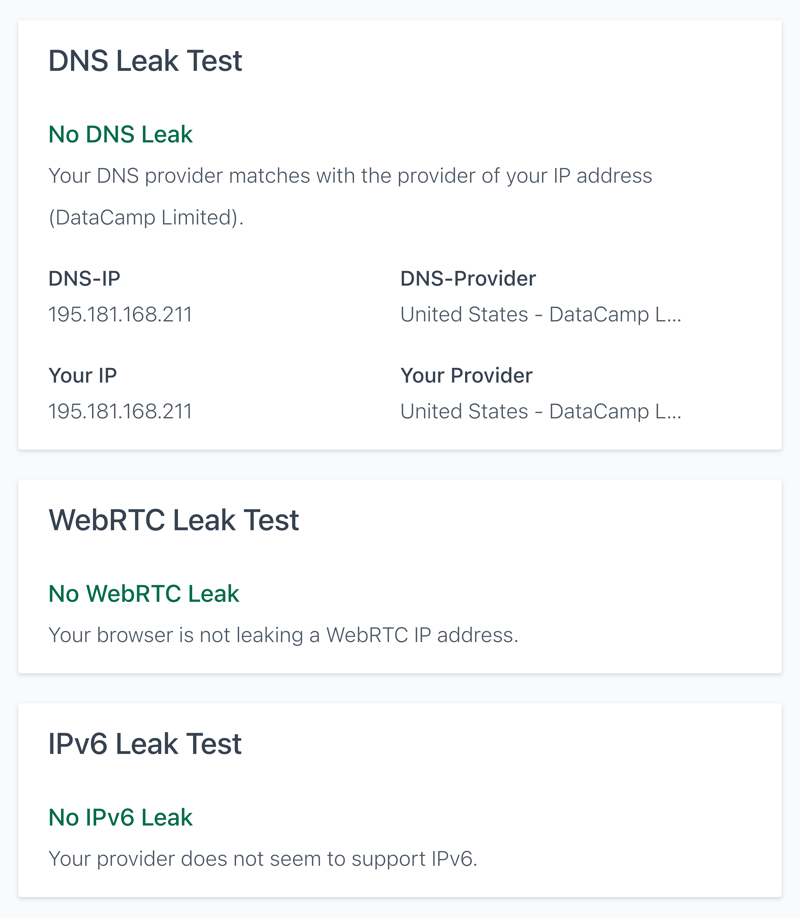Click the No IPv6 Leak status
The width and height of the screenshot is (800, 918).
[121, 818]
